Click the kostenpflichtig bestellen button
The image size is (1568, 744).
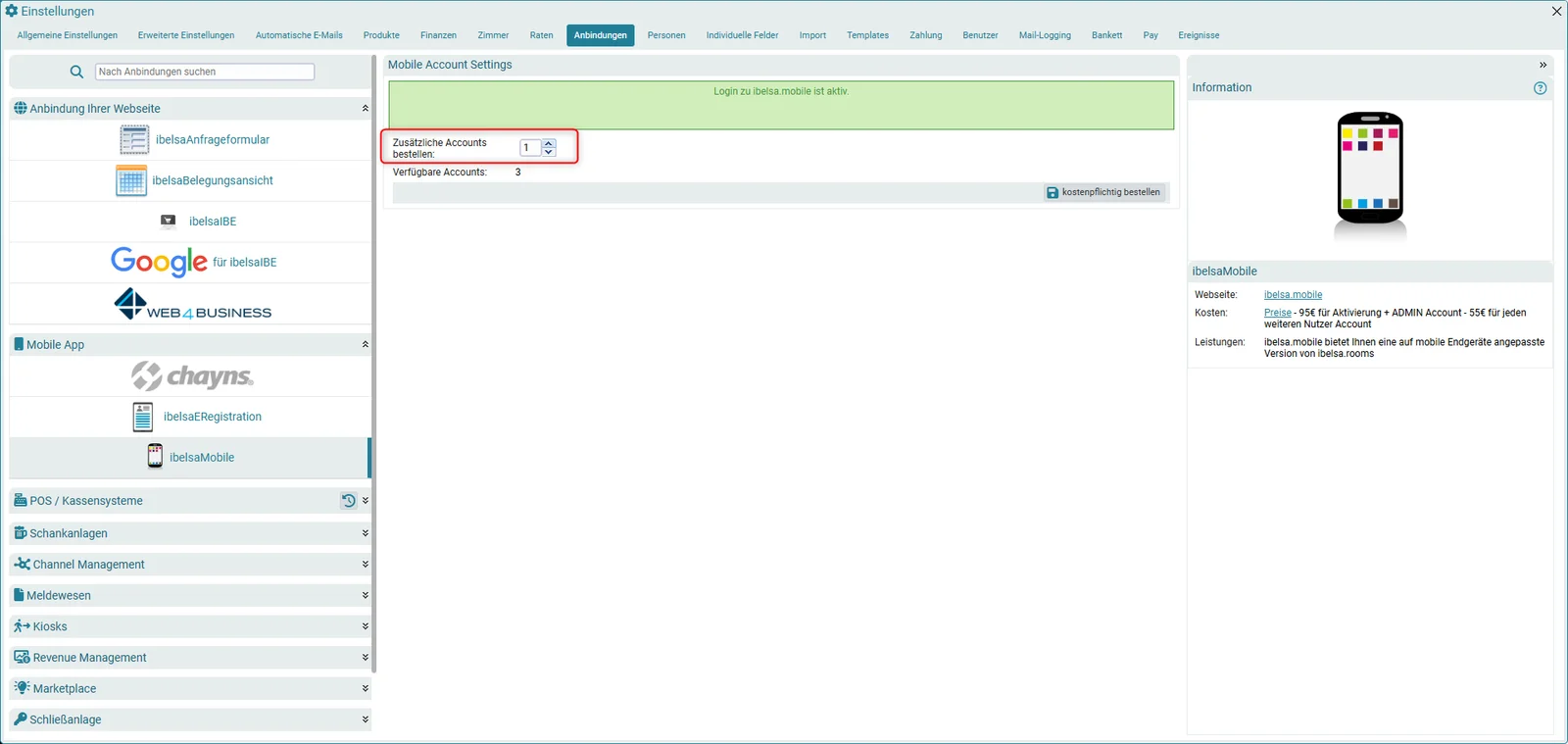1103,193
